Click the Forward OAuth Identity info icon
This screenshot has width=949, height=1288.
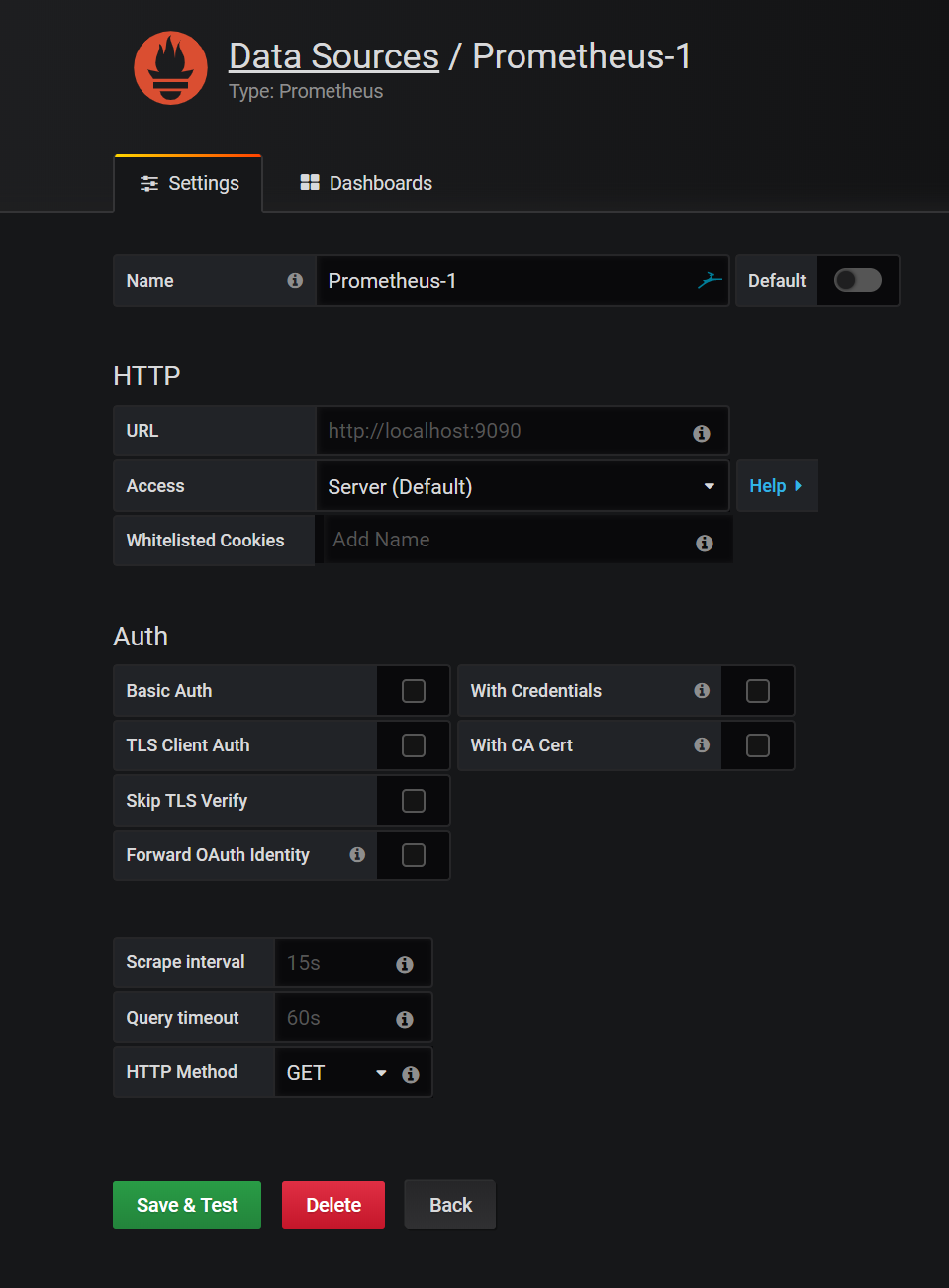coord(357,855)
